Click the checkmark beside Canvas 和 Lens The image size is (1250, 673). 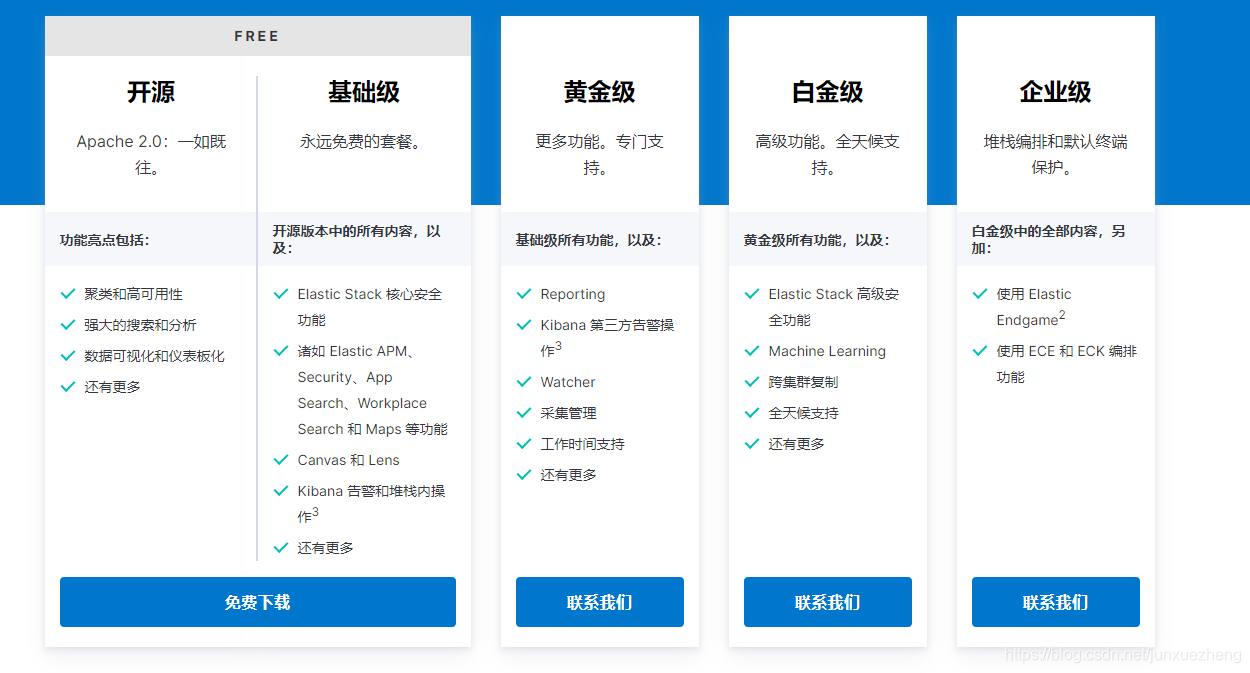point(281,460)
